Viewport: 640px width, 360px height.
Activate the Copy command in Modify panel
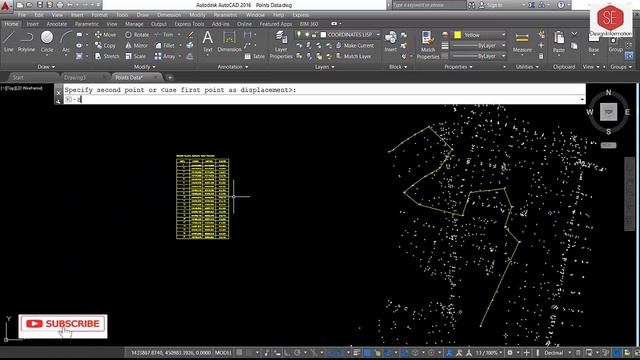click(105, 46)
